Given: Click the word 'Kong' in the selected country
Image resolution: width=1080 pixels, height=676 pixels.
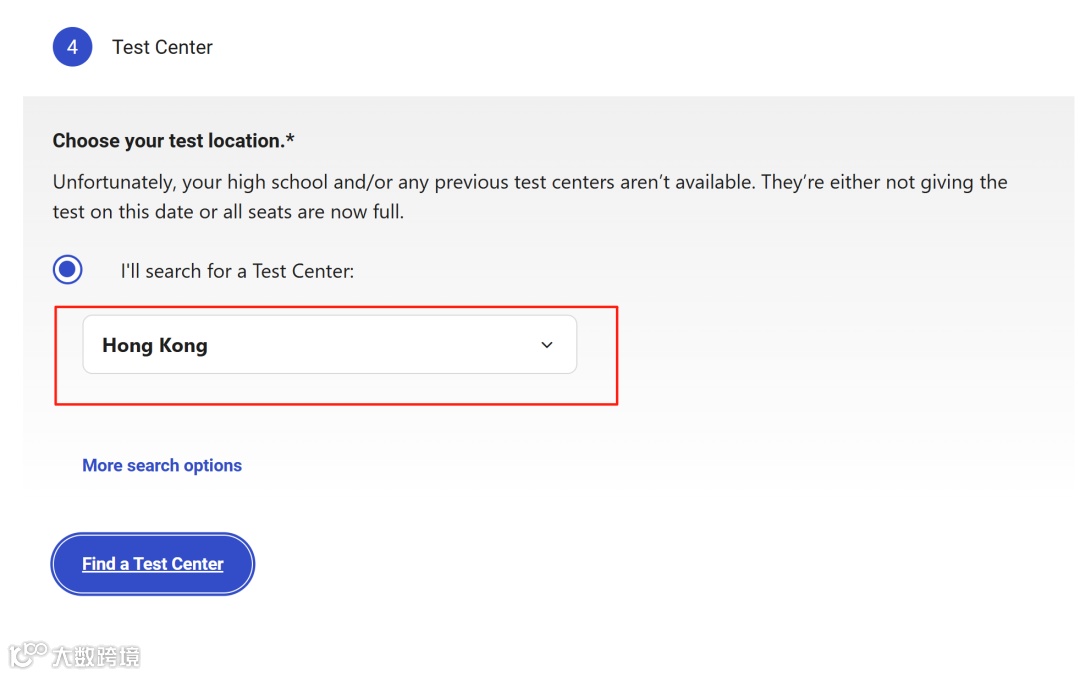Looking at the screenshot, I should tap(183, 345).
